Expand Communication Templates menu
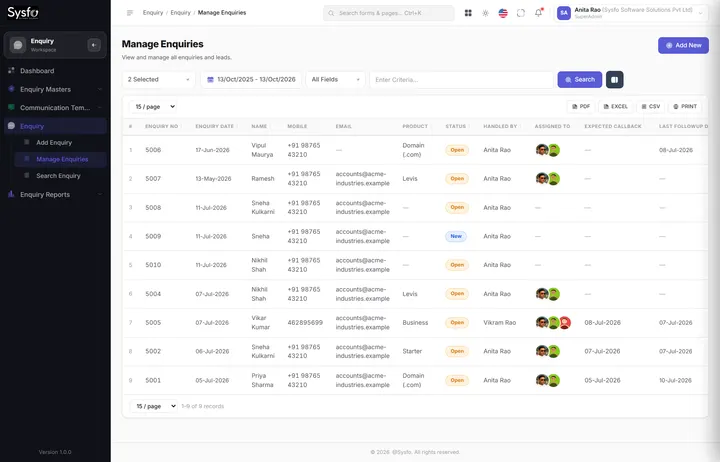 pos(55,107)
